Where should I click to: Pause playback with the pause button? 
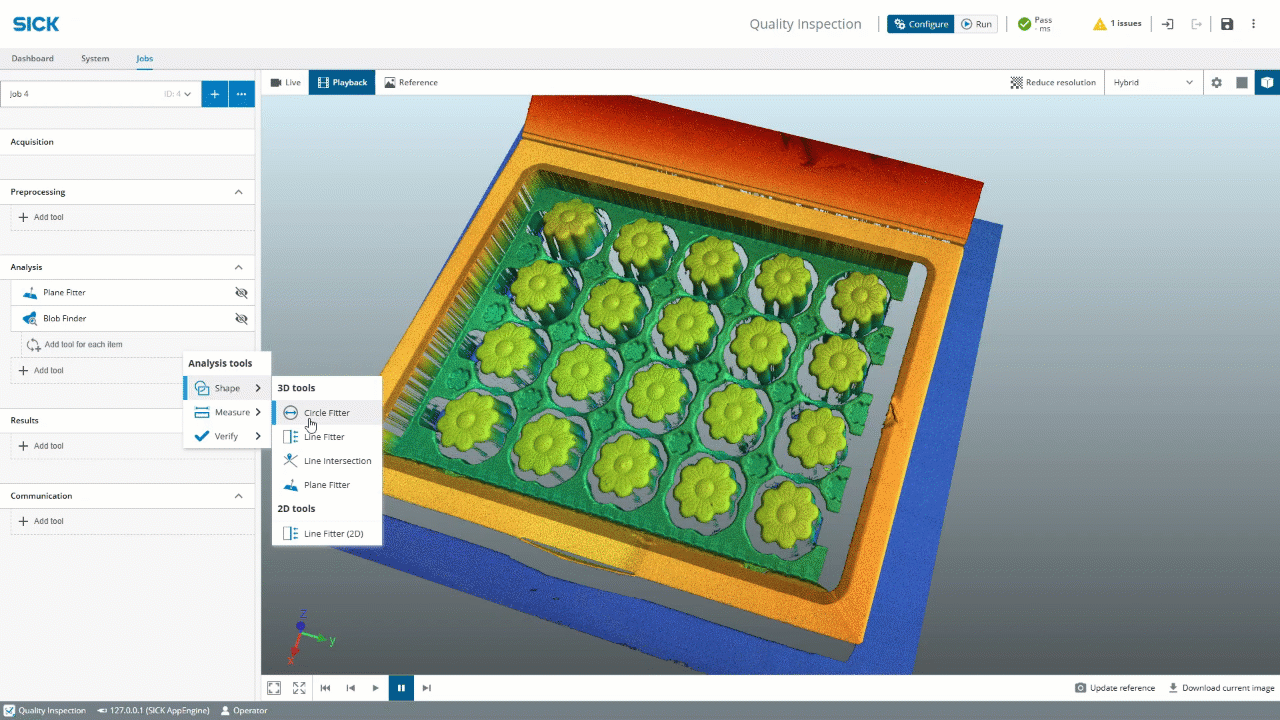coord(401,688)
